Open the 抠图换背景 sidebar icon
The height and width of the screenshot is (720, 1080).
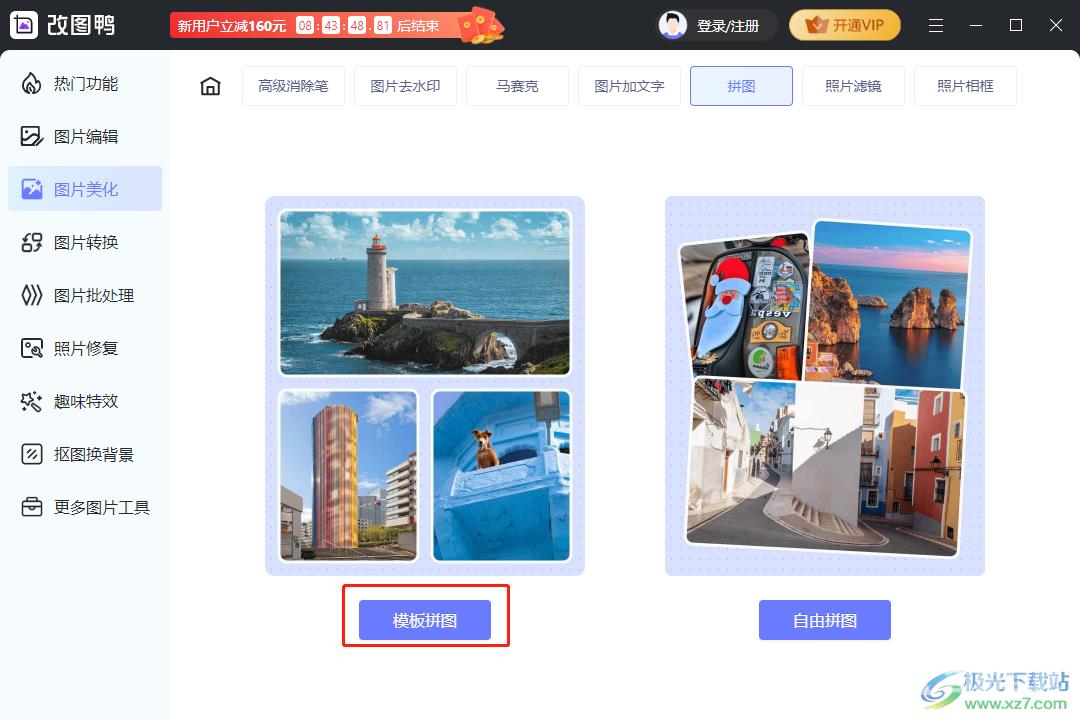(x=32, y=455)
